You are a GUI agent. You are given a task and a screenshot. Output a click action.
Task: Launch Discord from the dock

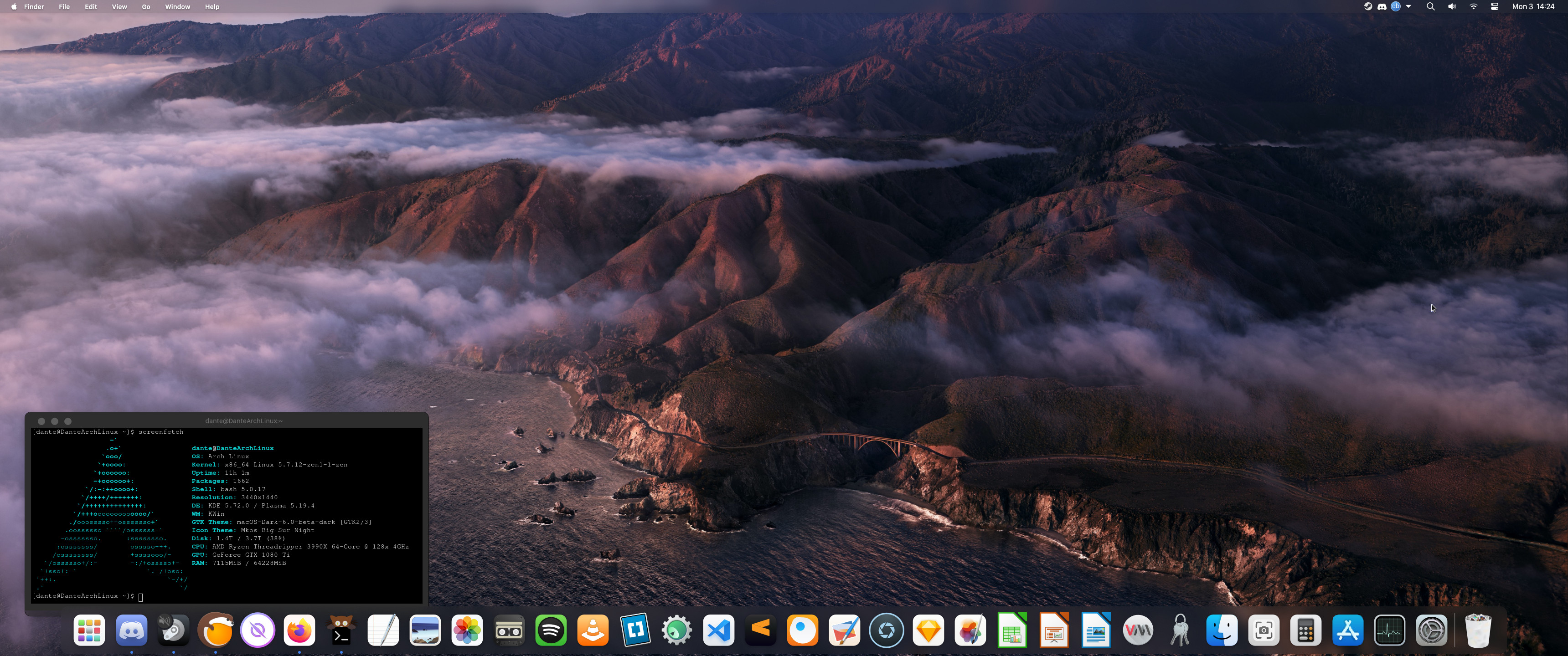click(131, 630)
